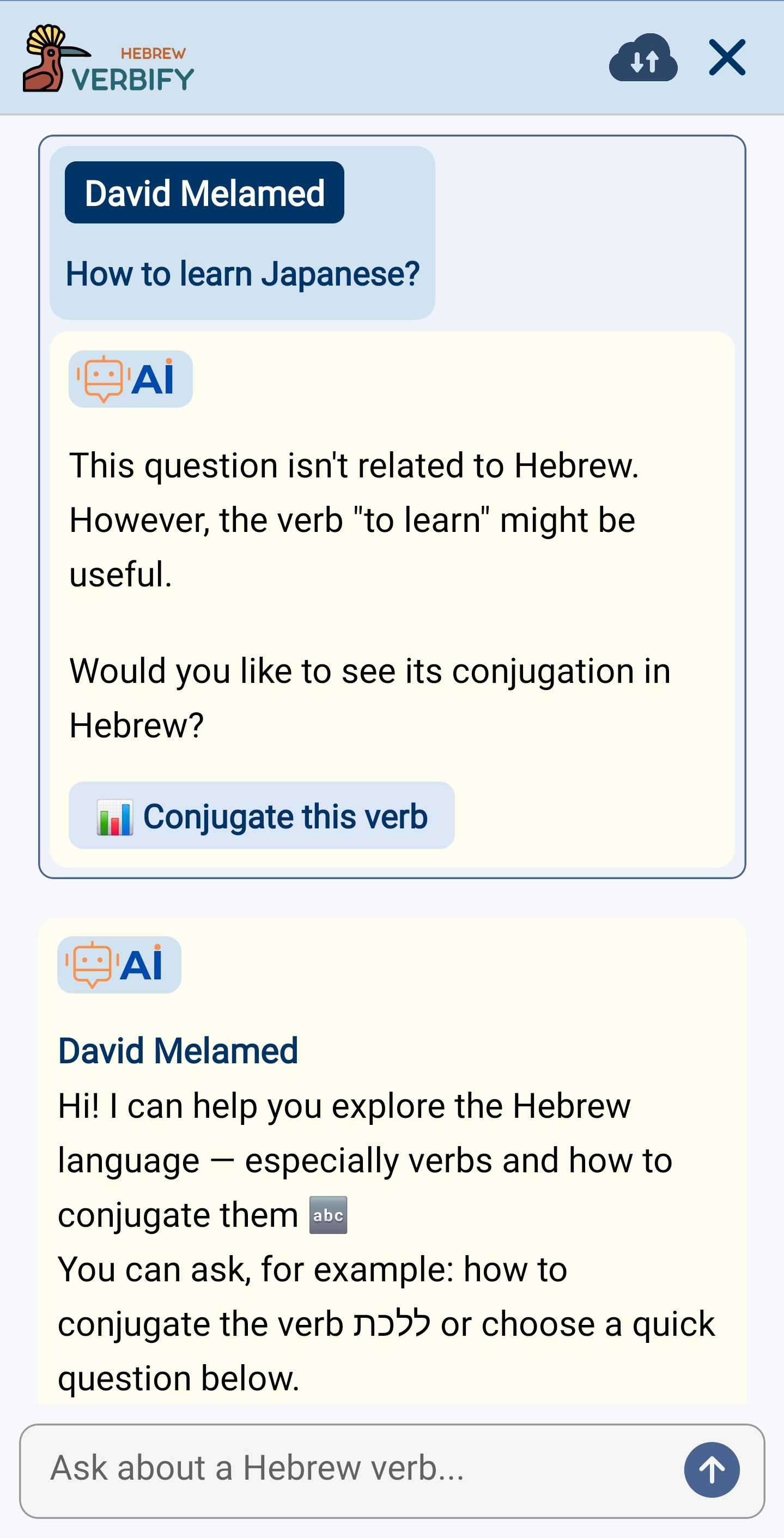Click the 'Would you like to see its conjugation' text
This screenshot has width=784, height=1538.
coord(371,671)
